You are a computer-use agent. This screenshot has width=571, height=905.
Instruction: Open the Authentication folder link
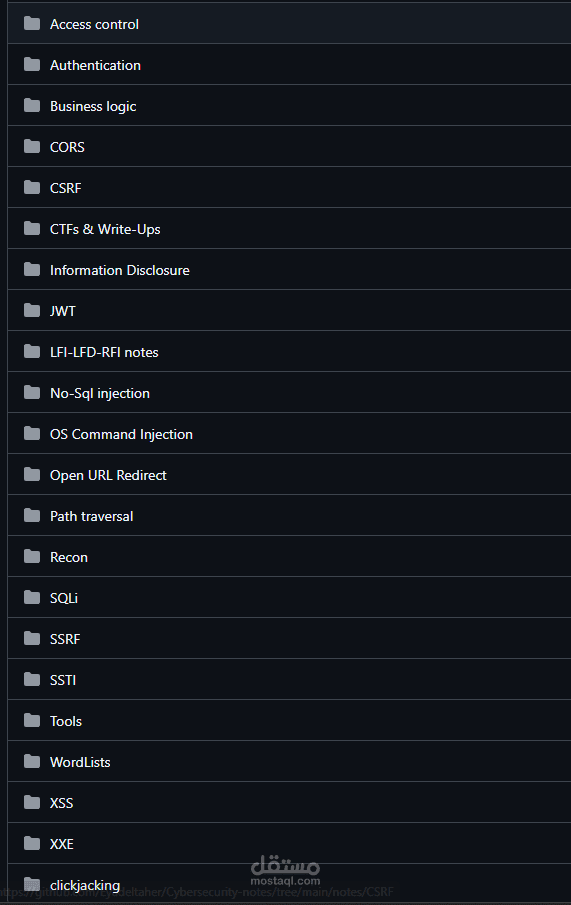95,65
